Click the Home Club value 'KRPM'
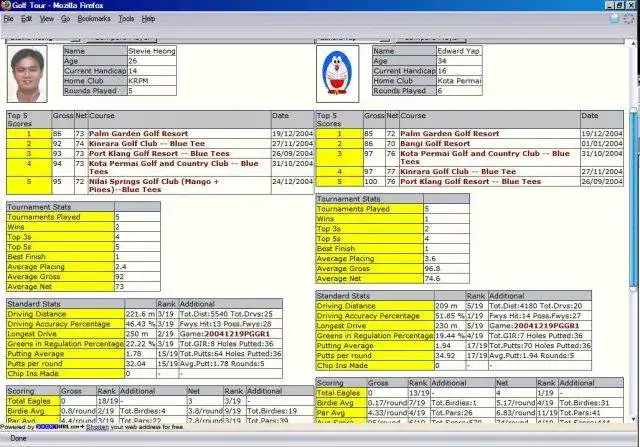Image resolution: width=640 pixels, height=447 pixels. 151,81
